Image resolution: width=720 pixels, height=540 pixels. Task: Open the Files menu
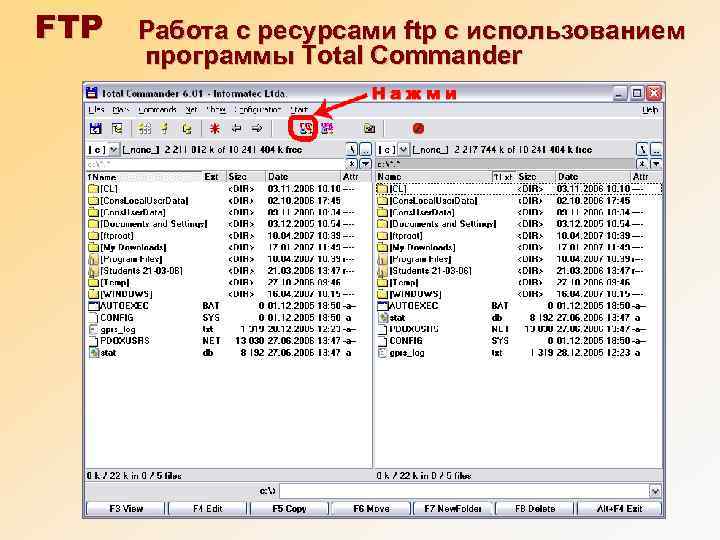pos(96,110)
